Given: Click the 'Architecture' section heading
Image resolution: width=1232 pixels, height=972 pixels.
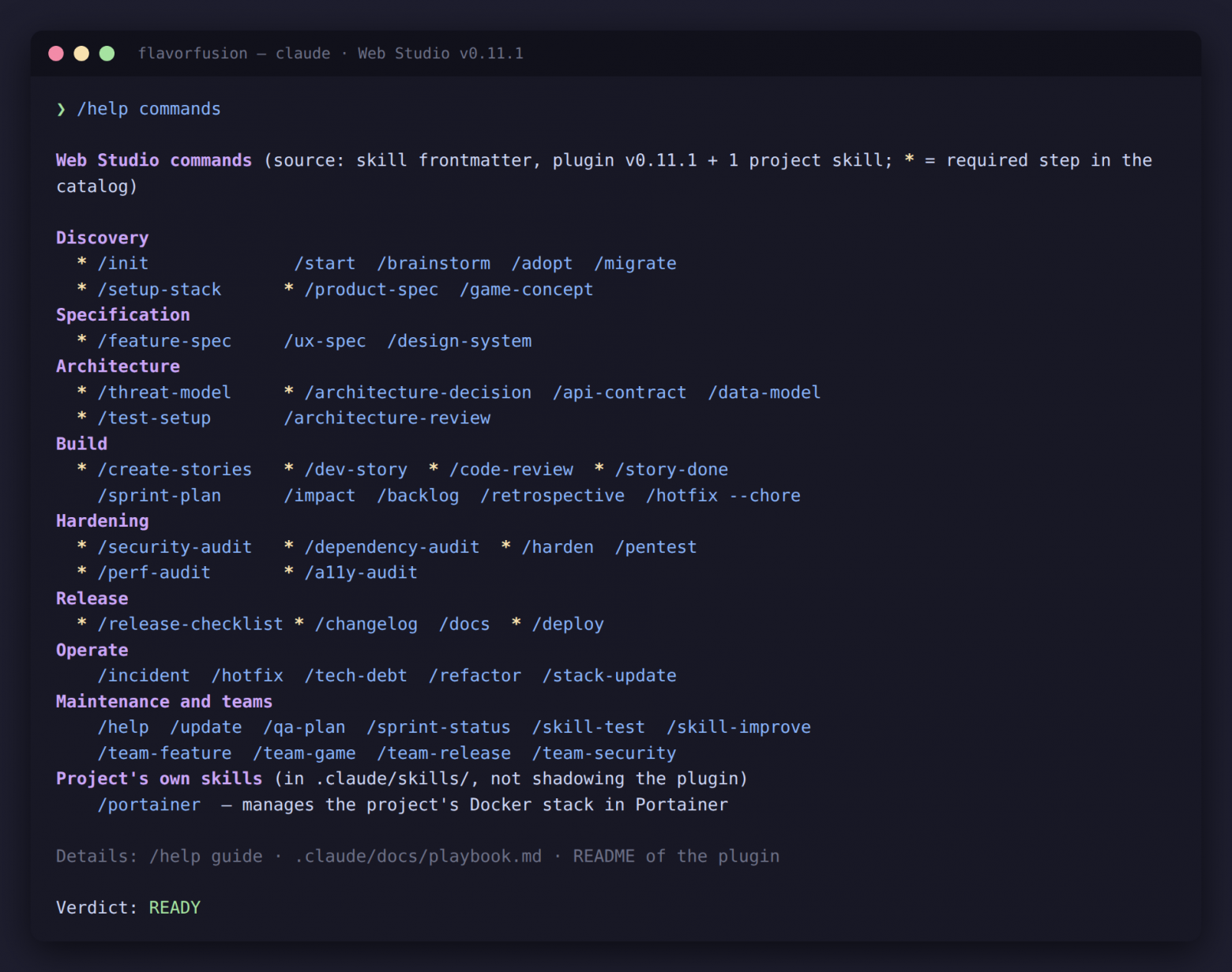Looking at the screenshot, I should 118,366.
